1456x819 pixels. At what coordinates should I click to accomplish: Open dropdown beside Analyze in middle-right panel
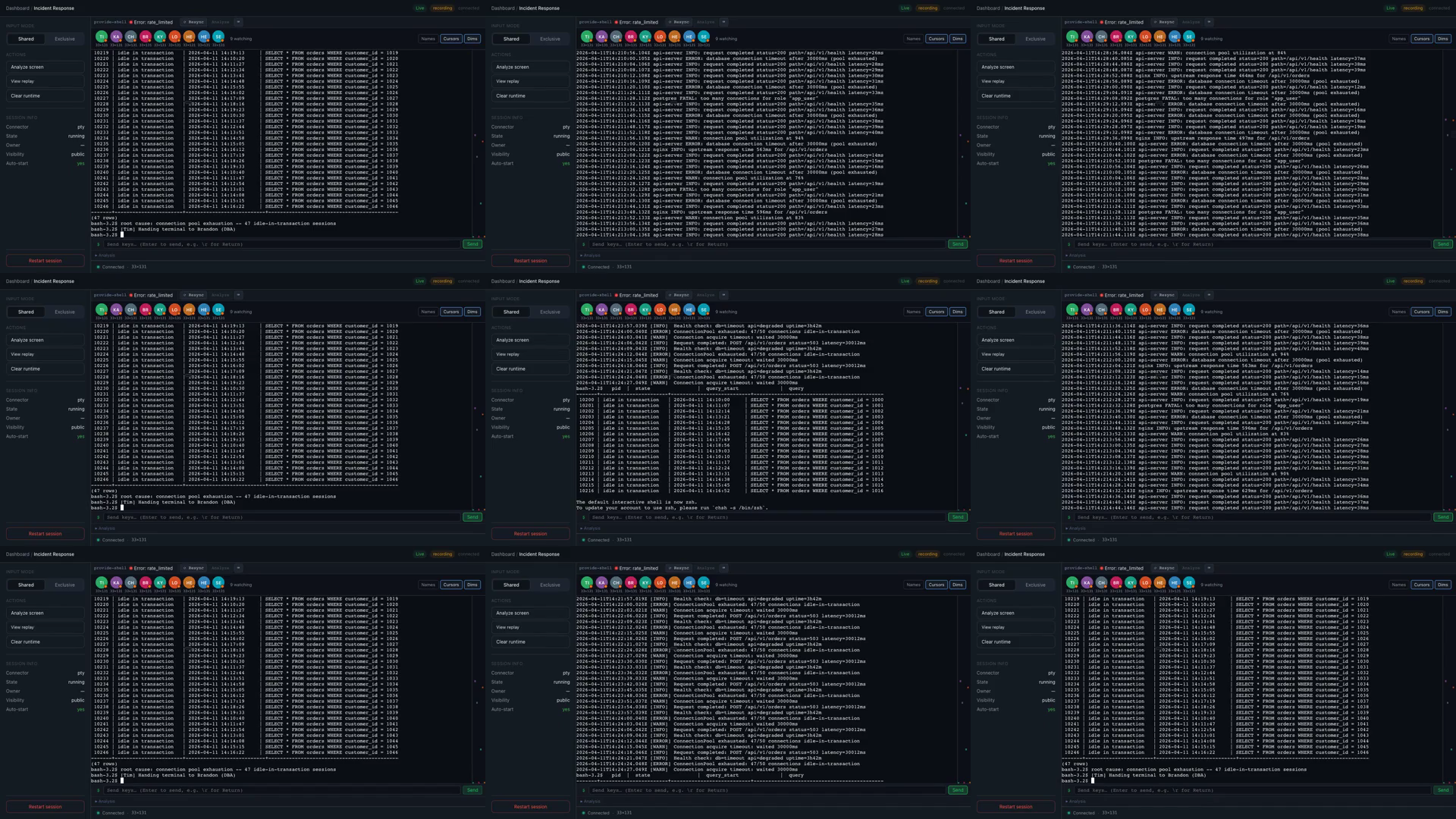coord(1209,295)
